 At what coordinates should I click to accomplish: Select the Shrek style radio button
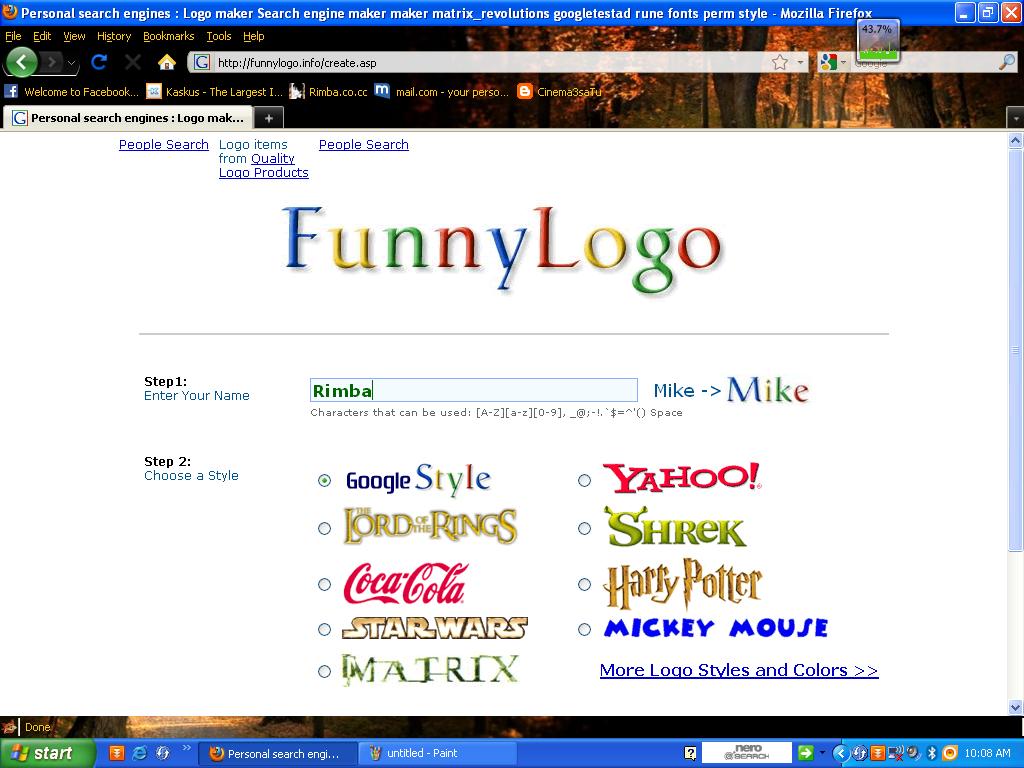coord(584,528)
